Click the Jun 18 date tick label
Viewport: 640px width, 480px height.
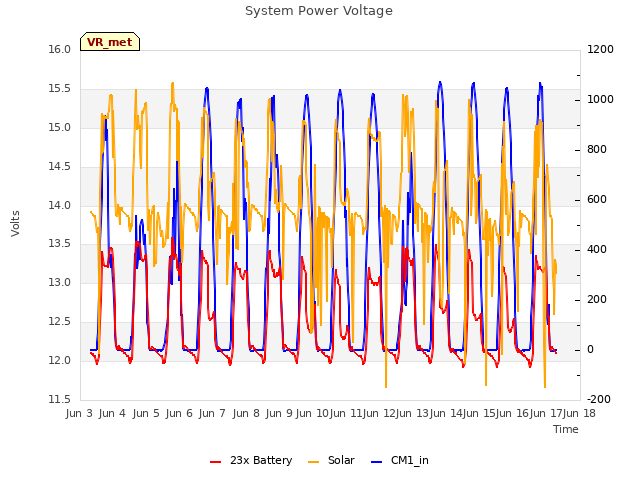click(579, 413)
